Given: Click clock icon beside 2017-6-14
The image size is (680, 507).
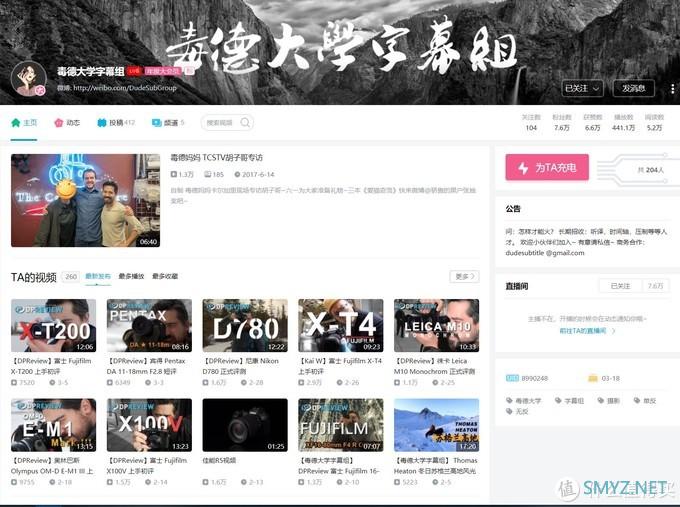Looking at the screenshot, I should coord(237,174).
